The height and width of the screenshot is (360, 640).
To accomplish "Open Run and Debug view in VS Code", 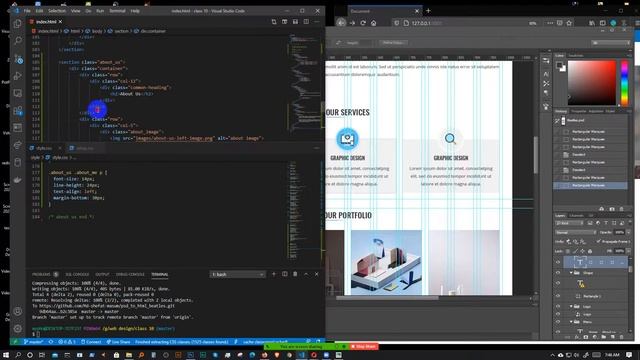I will click(x=18, y=76).
